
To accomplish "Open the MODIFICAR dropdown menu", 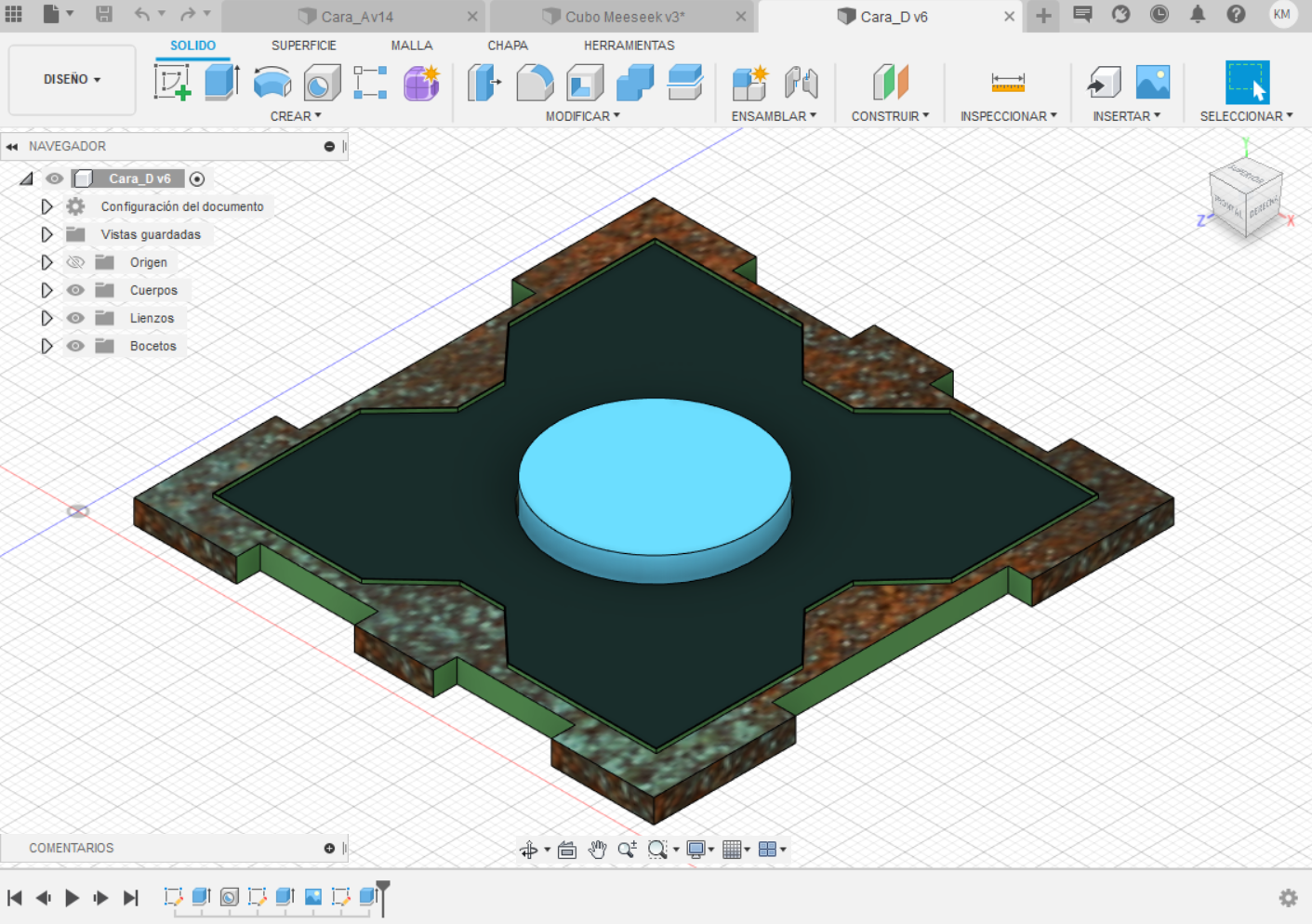I will [582, 116].
